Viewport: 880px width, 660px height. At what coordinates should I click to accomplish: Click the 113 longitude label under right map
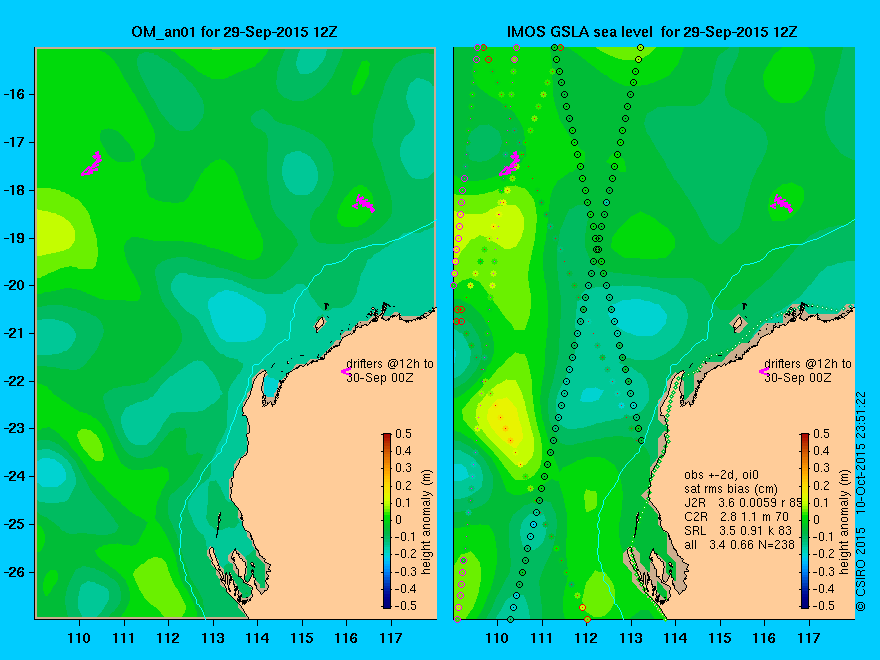coord(631,638)
